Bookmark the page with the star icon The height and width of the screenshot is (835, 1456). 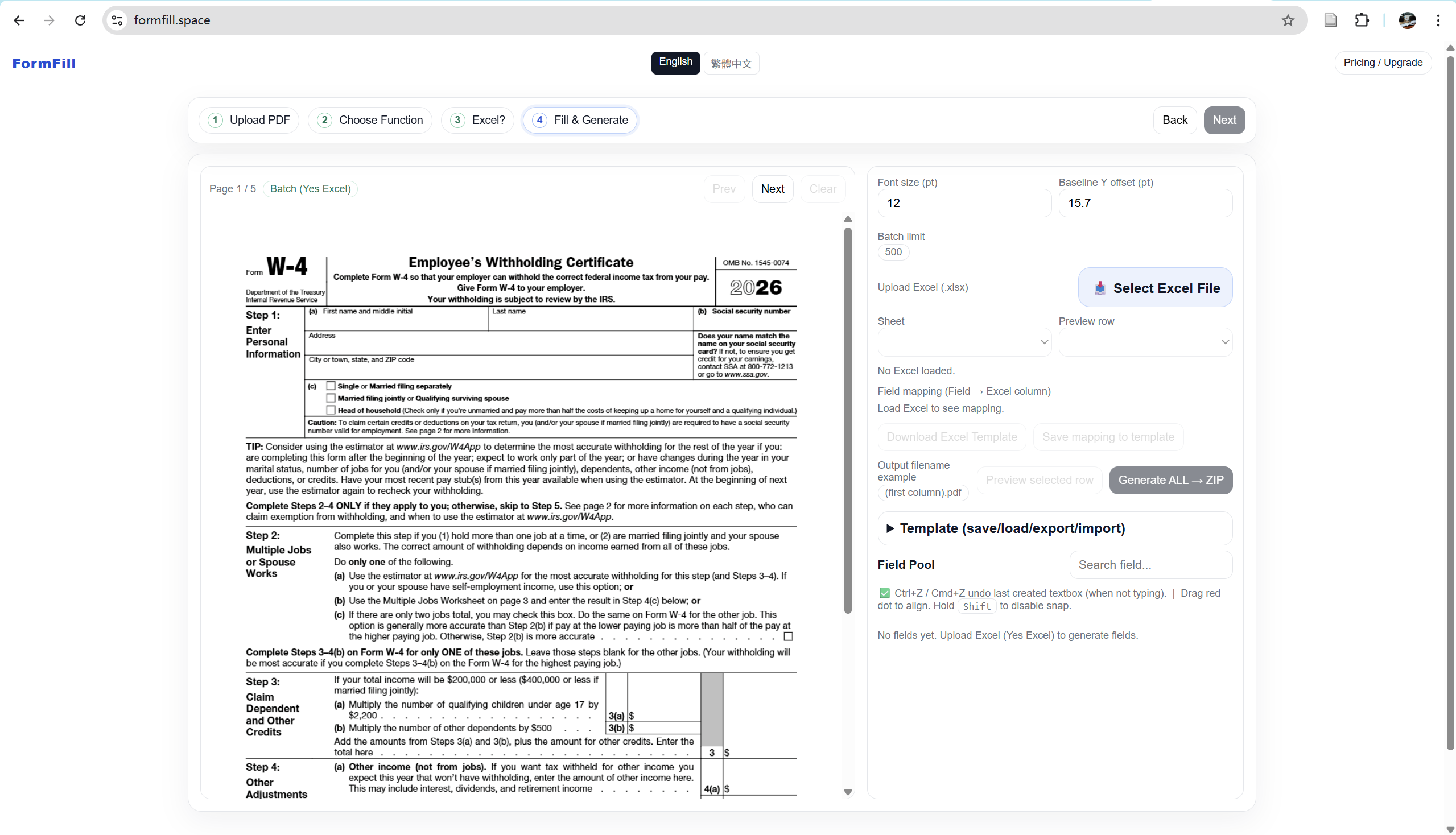(x=1288, y=20)
